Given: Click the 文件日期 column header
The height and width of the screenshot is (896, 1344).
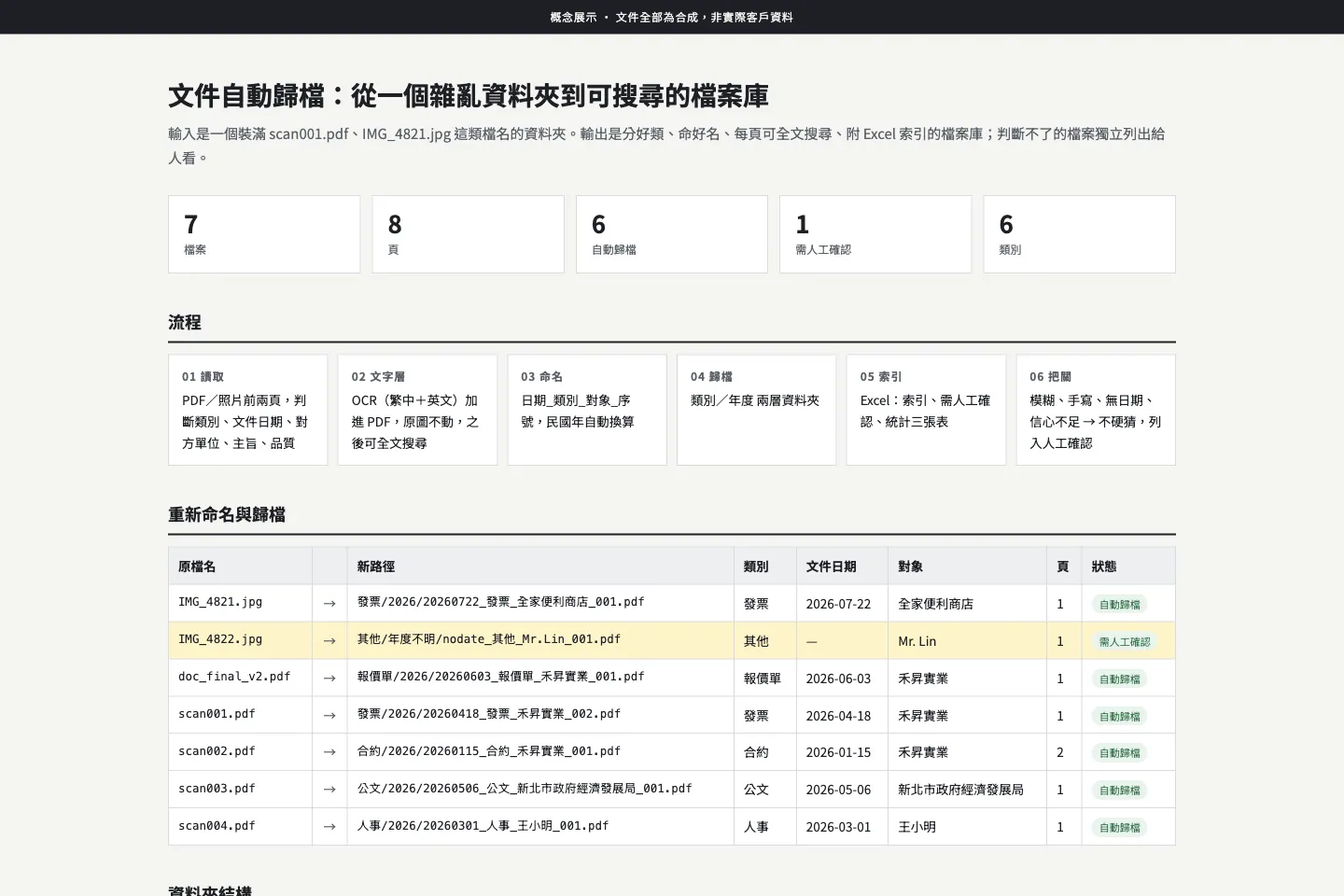Looking at the screenshot, I should [842, 567].
